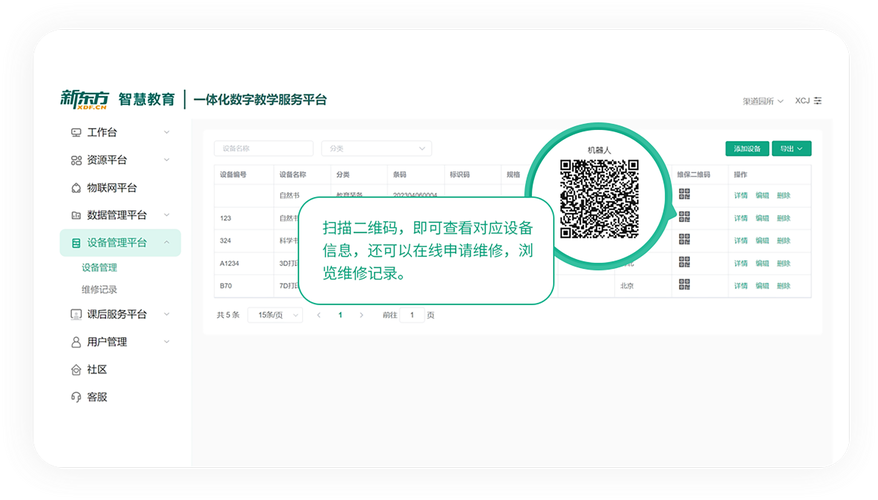Click the 添加设备 add device button
This screenshot has height=500, width=878.
coord(747,148)
